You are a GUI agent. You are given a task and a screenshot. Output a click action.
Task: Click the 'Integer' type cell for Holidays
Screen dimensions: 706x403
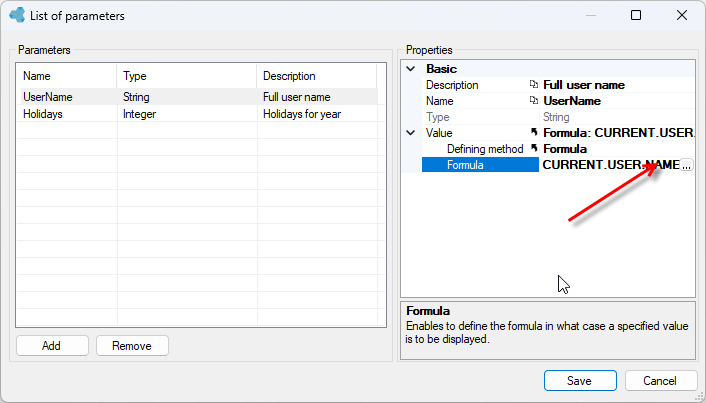point(186,114)
